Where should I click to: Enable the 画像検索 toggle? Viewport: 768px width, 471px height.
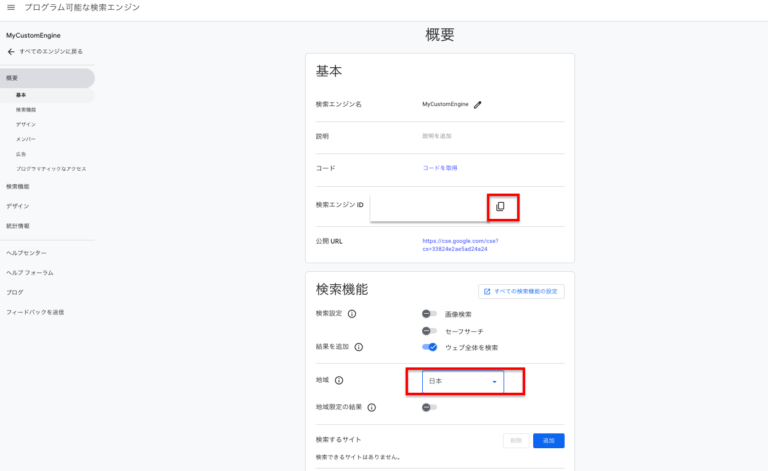point(429,314)
